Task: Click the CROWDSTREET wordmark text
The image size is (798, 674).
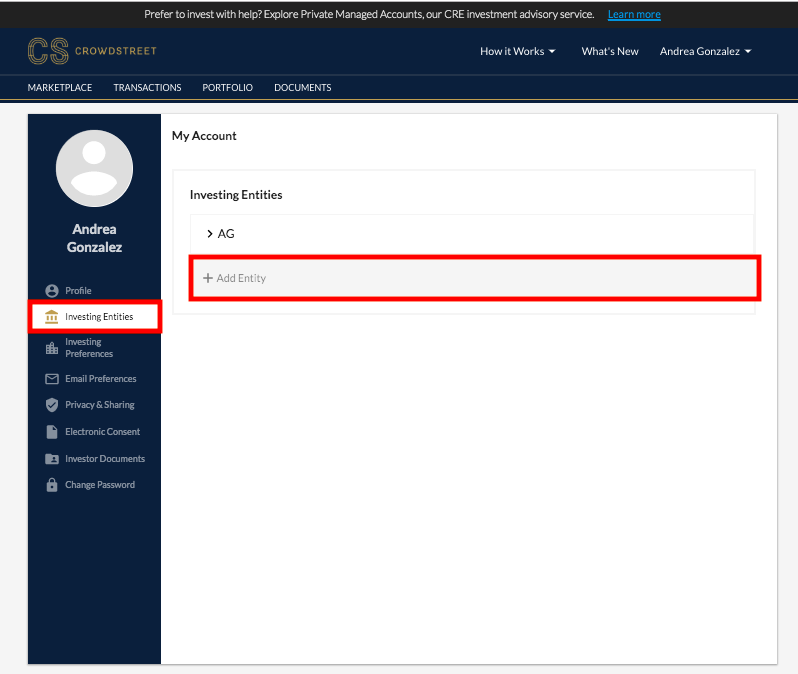Action: tap(116, 51)
